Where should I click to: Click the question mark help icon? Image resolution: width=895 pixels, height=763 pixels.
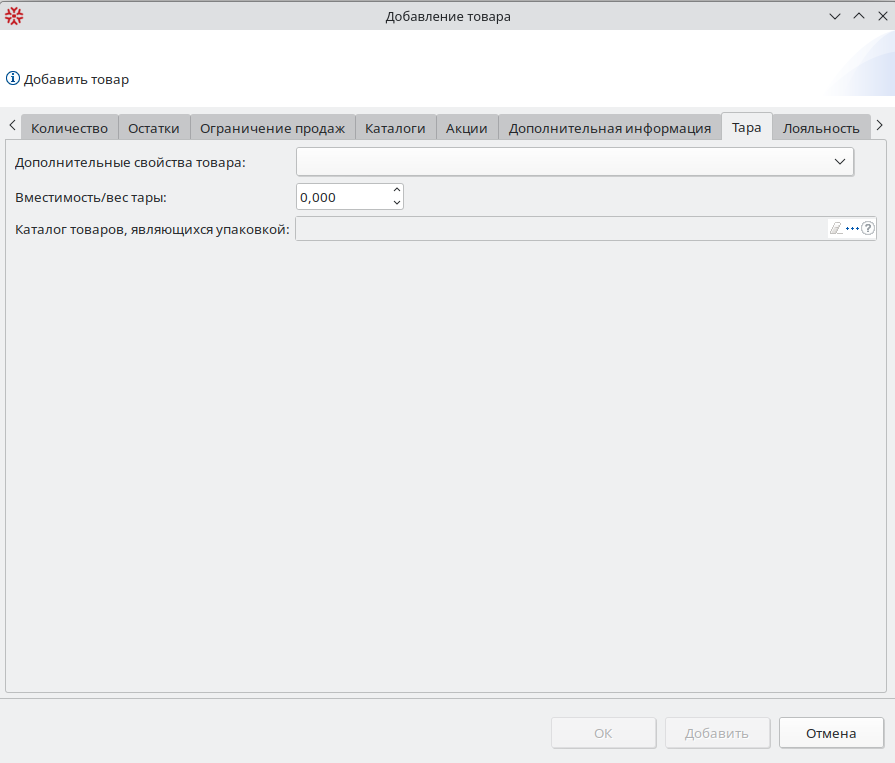[x=868, y=229]
